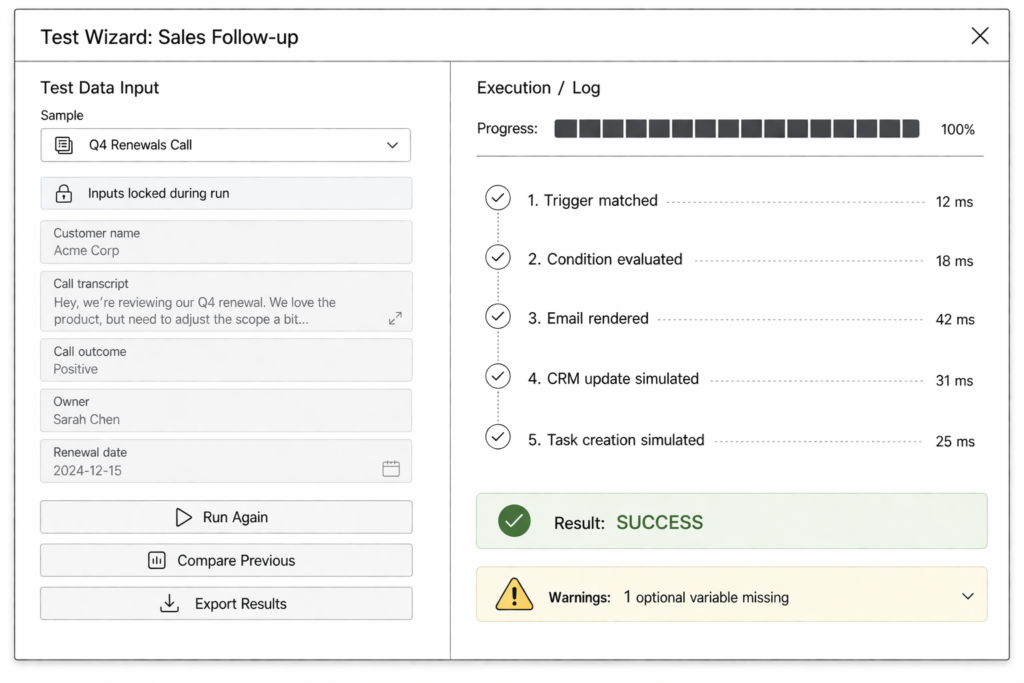This screenshot has width=1024, height=683.
Task: Click the document icon in Sample selector
Action: pyautogui.click(x=64, y=145)
